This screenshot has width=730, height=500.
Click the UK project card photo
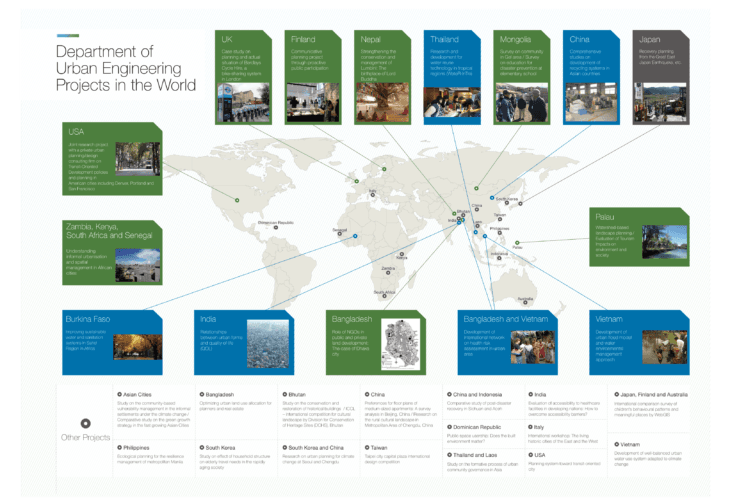point(243,102)
